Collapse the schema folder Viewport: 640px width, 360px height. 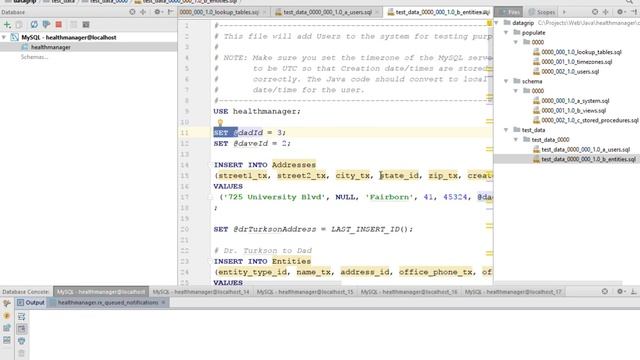[506, 81]
